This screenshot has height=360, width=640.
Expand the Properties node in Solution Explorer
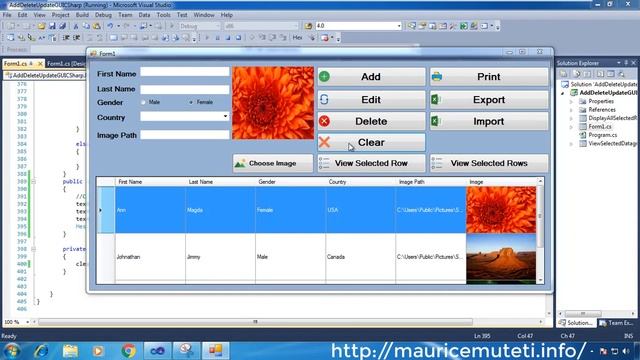tap(571, 101)
